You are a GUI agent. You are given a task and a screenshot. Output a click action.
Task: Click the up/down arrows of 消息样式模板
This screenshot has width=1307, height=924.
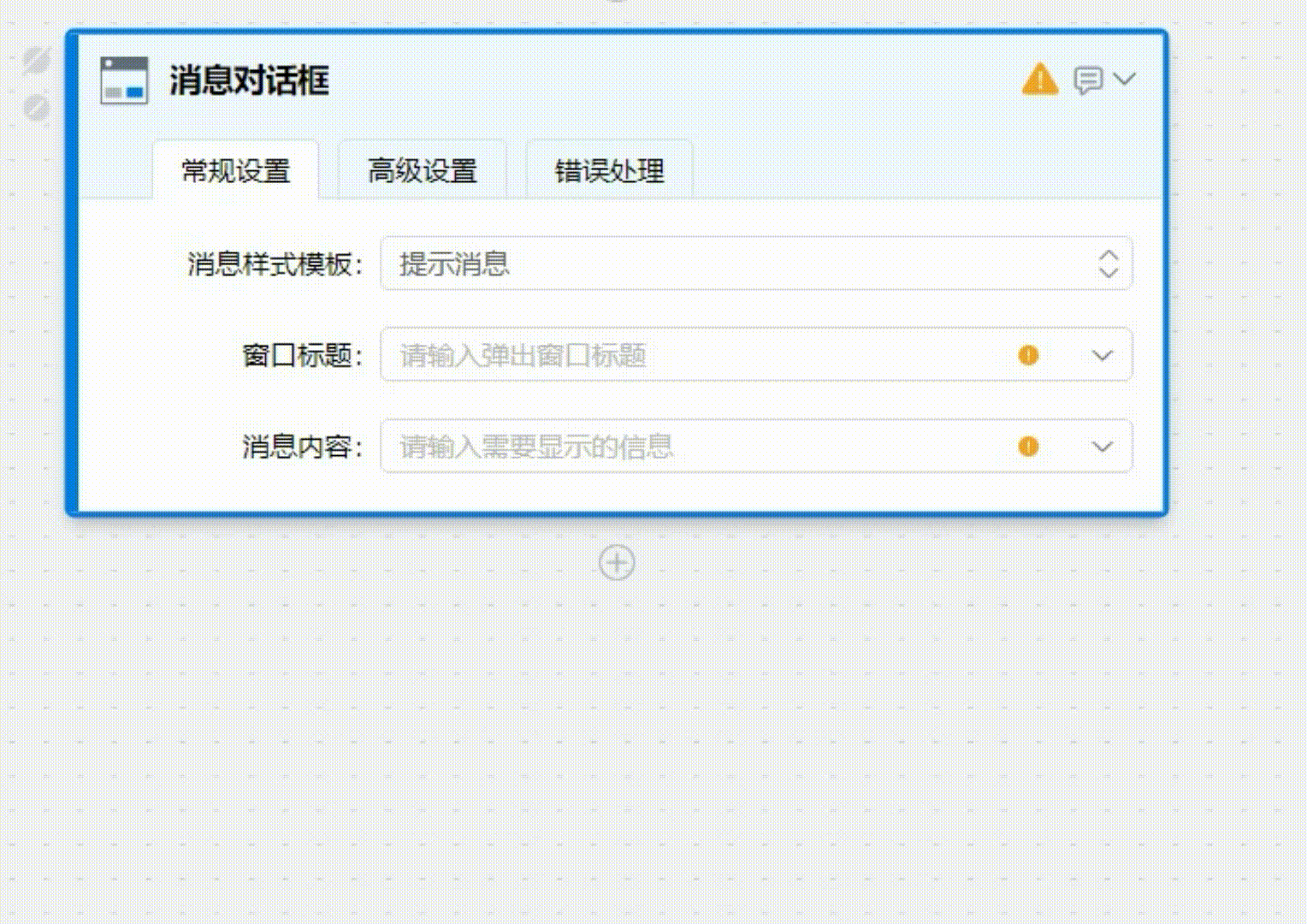point(1109,264)
